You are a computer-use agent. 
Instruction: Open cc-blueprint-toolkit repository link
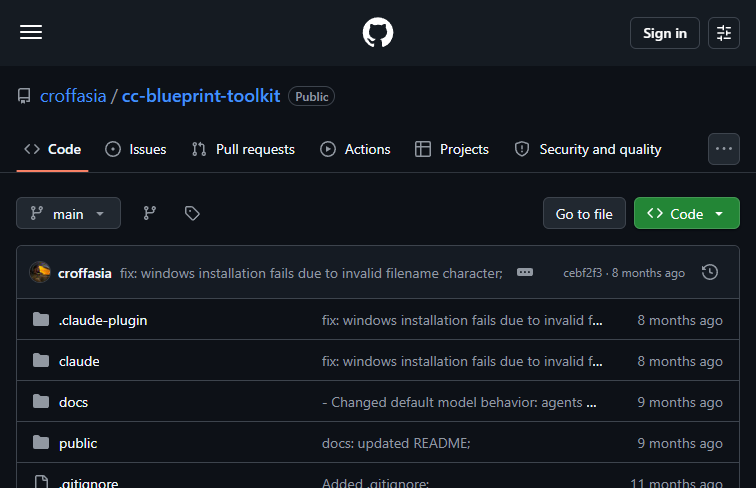201,96
